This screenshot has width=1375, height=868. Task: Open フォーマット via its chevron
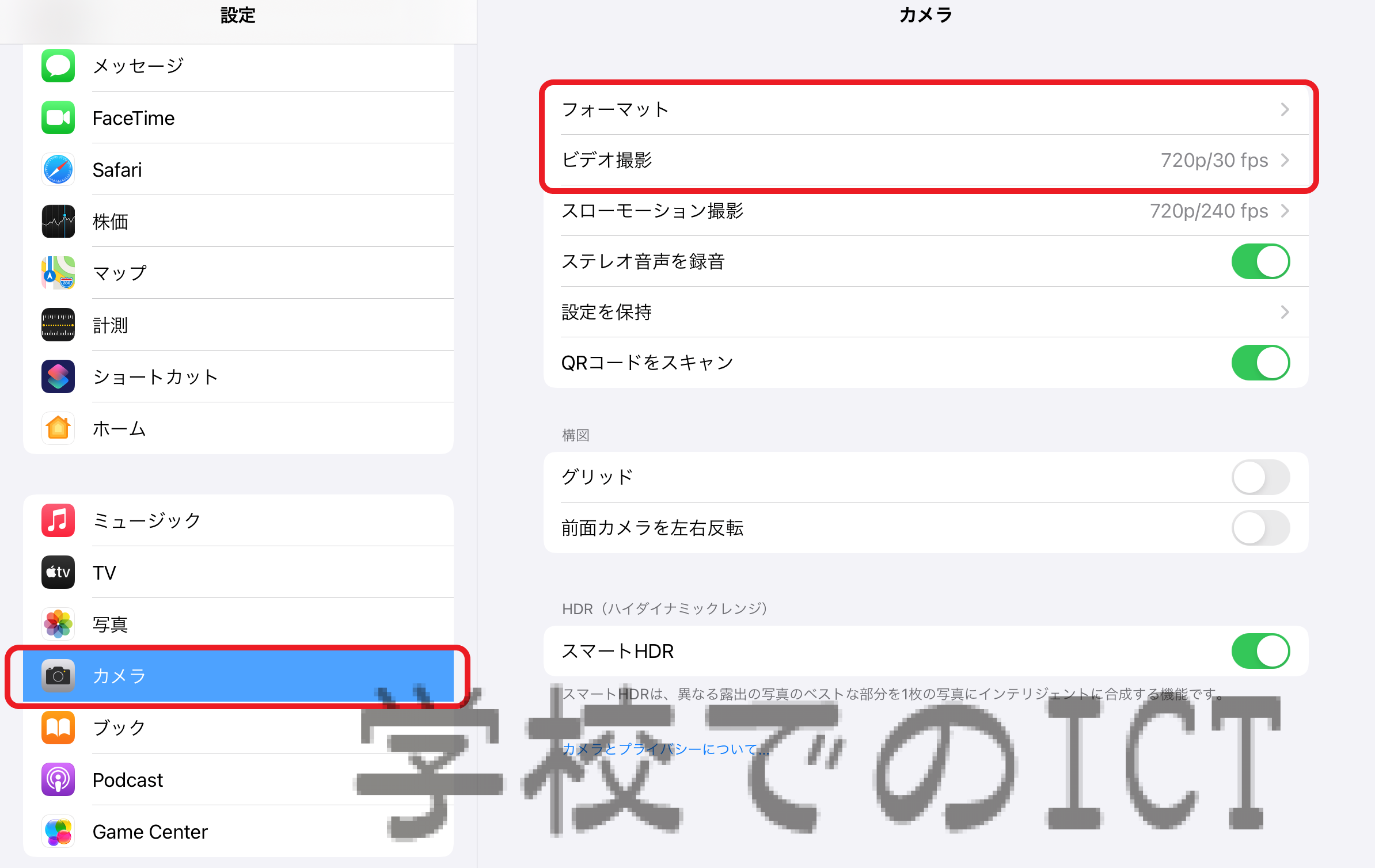pos(1285,109)
